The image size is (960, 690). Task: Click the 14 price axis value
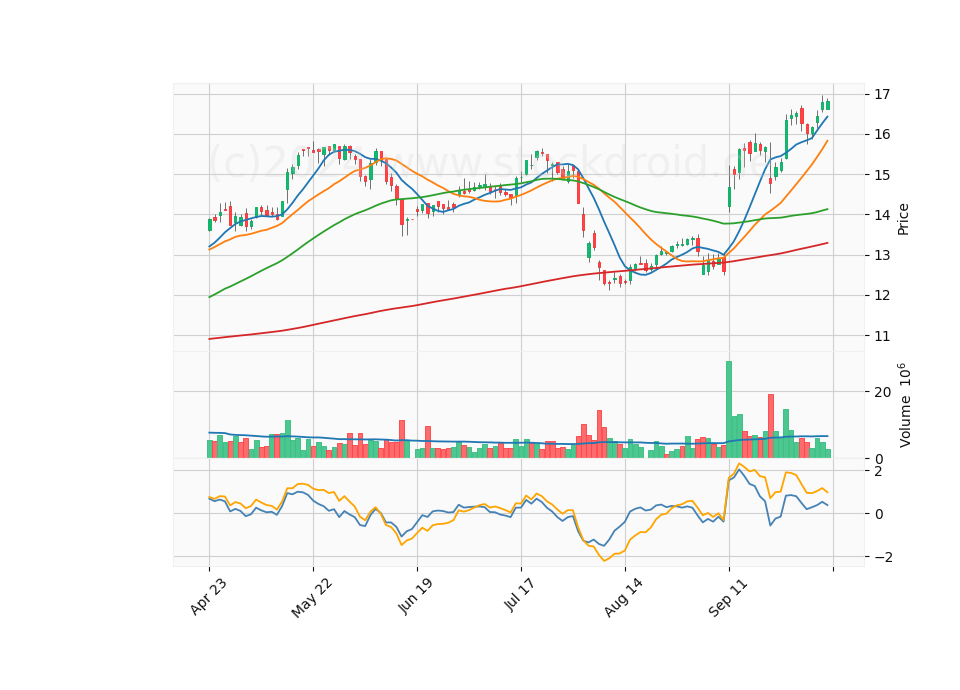pyautogui.click(x=882, y=215)
